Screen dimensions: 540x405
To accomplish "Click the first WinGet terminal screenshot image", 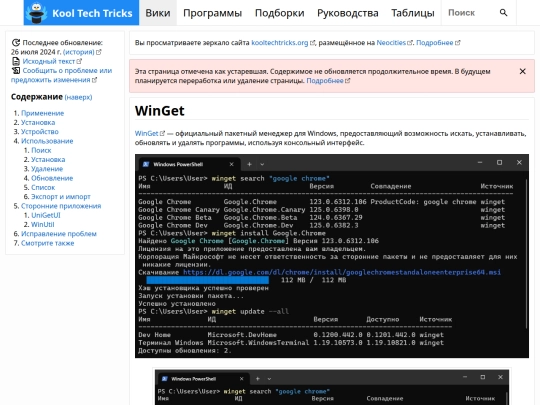I will pyautogui.click(x=332, y=256).
